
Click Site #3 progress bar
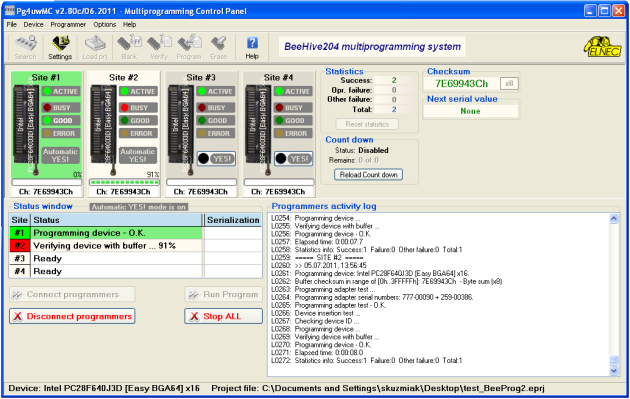202,182
